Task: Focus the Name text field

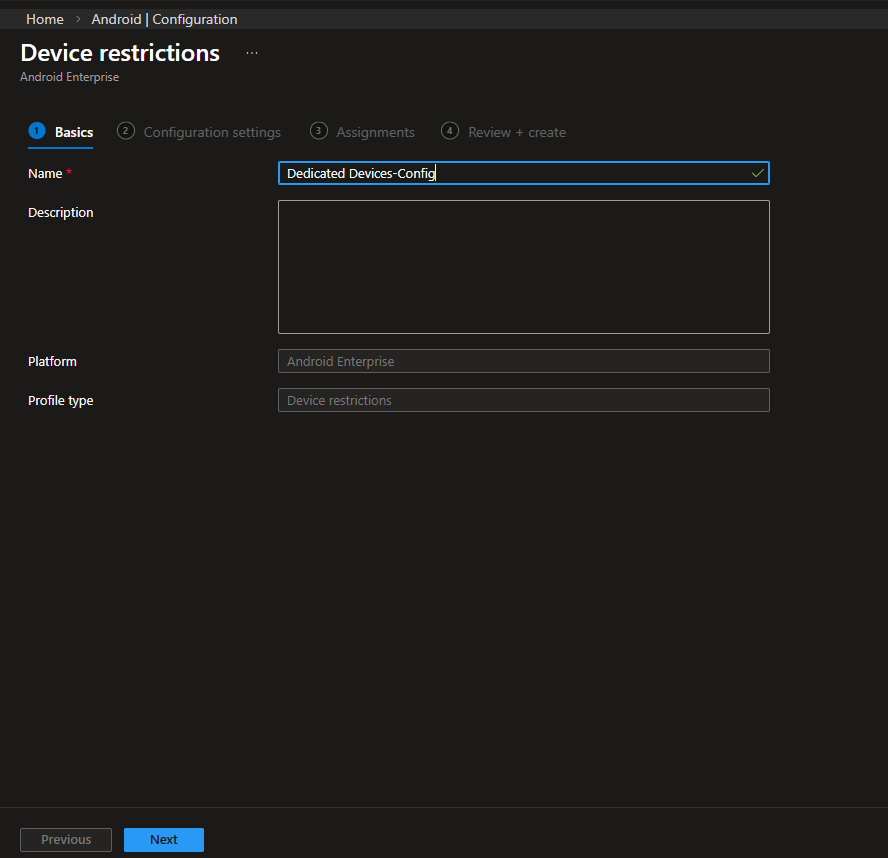Action: [510, 174]
